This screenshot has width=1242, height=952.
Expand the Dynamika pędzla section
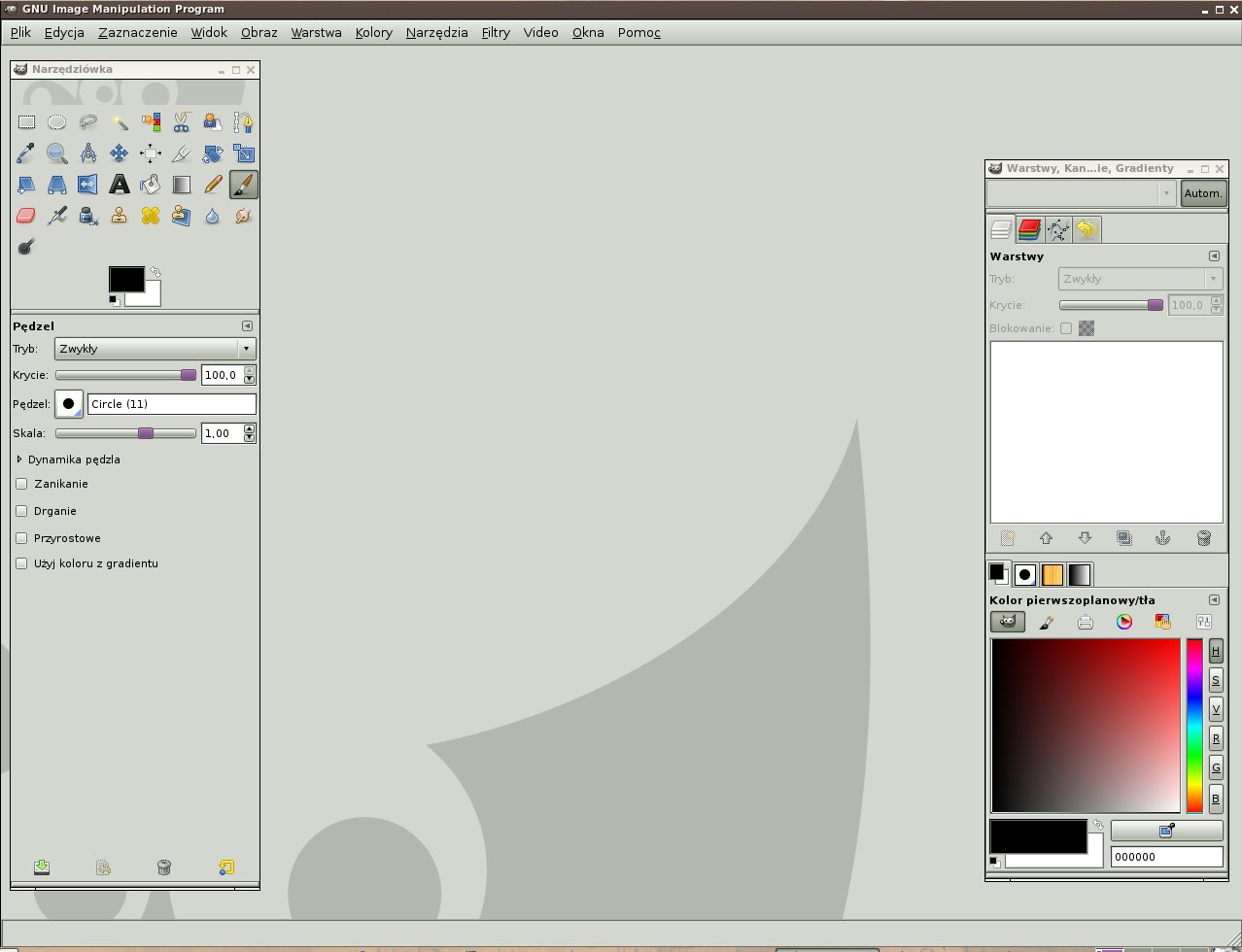[x=20, y=459]
